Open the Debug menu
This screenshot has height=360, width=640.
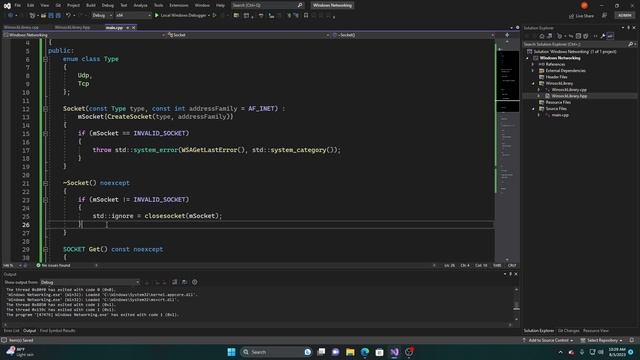pos(107,5)
